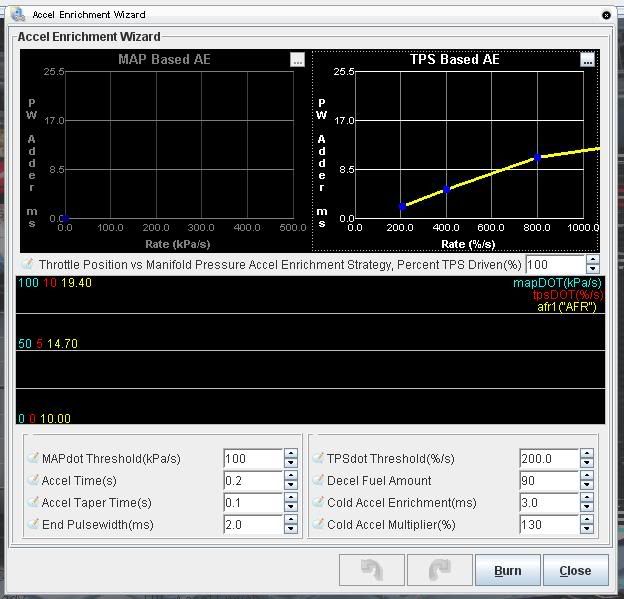Increase Cold Accel Multiplier value
Viewport: 624px width, 599px height.
click(x=587, y=520)
